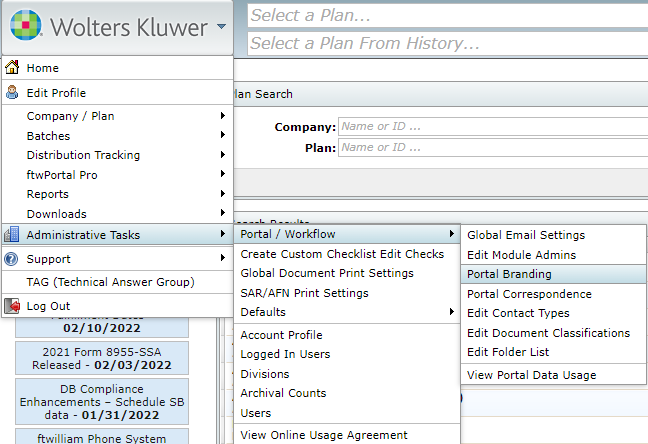Image resolution: width=648 pixels, height=444 pixels.
Task: Open ftwilliam Phone System news item
Action: click(102, 437)
